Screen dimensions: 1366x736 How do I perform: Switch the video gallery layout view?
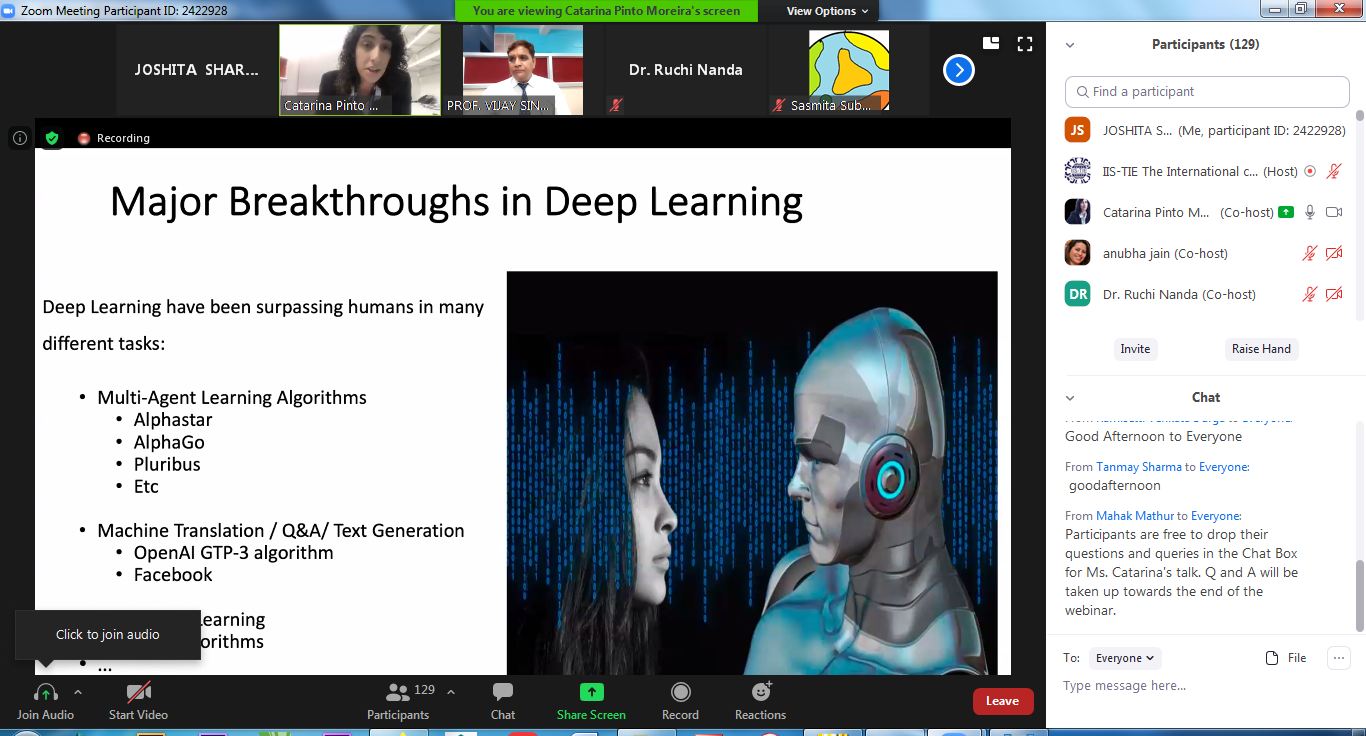pyautogui.click(x=991, y=44)
